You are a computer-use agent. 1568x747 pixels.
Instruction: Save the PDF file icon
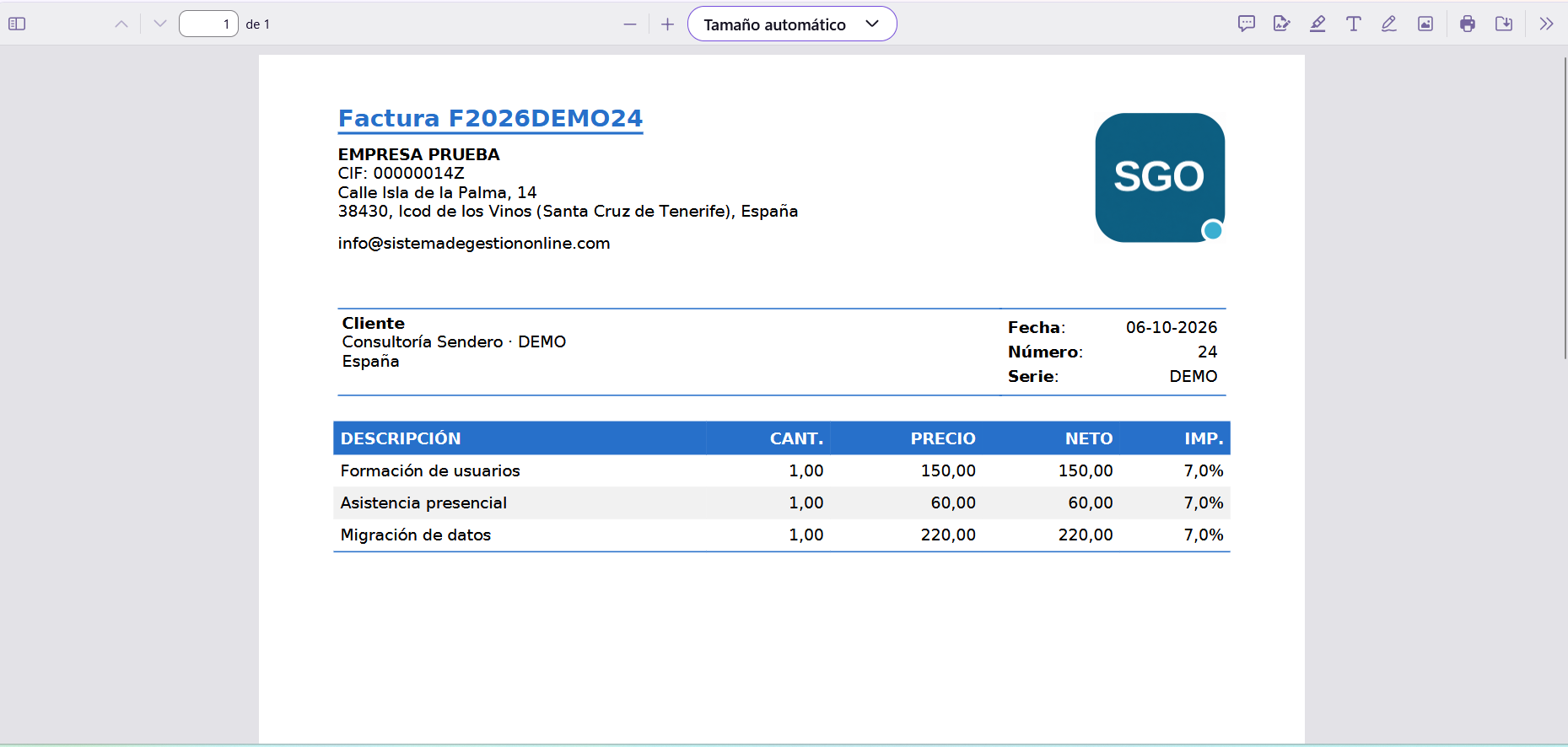pyautogui.click(x=1504, y=24)
